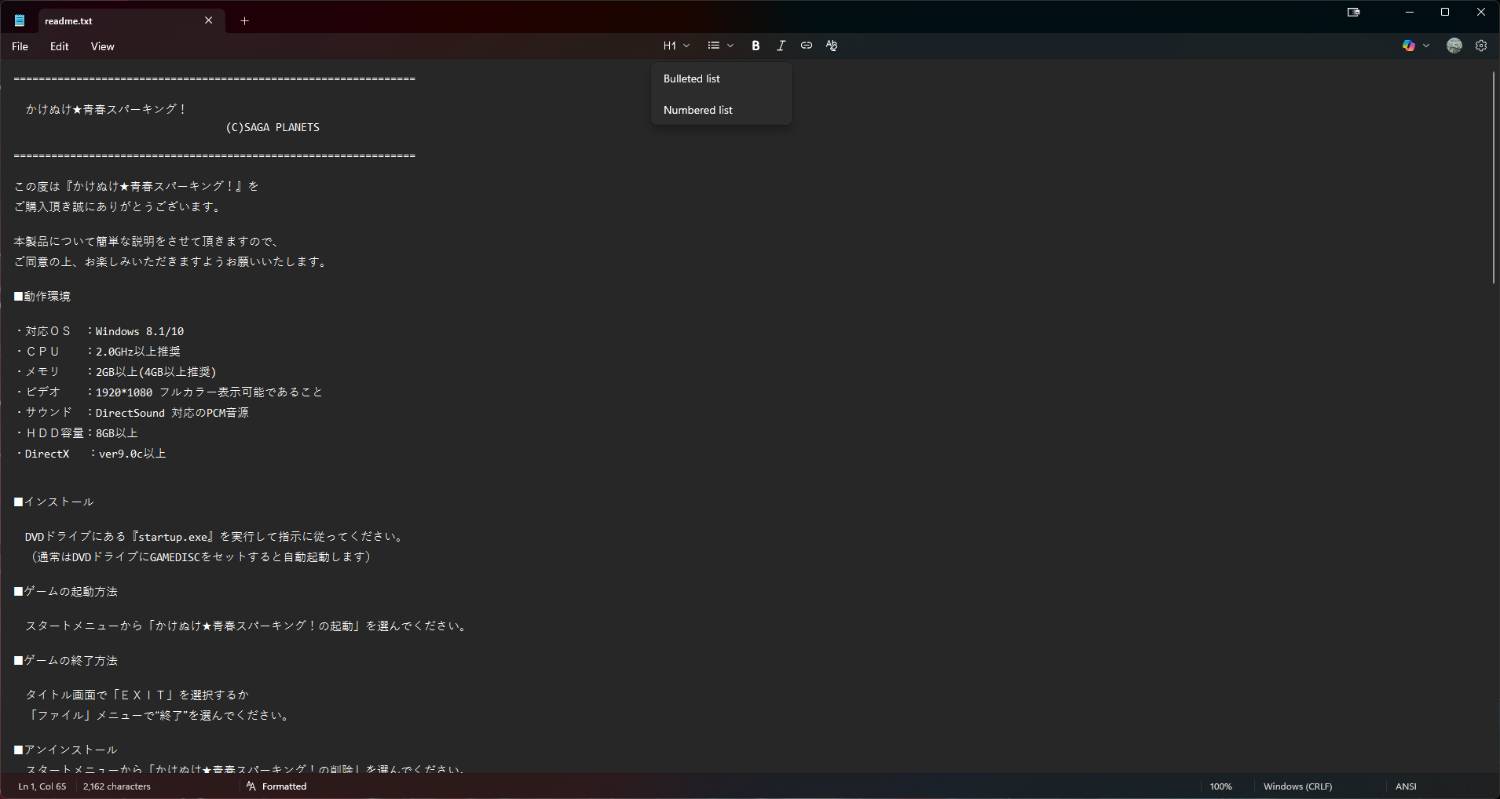
Task: Expand the H1 heading dropdown
Action: [x=676, y=46]
